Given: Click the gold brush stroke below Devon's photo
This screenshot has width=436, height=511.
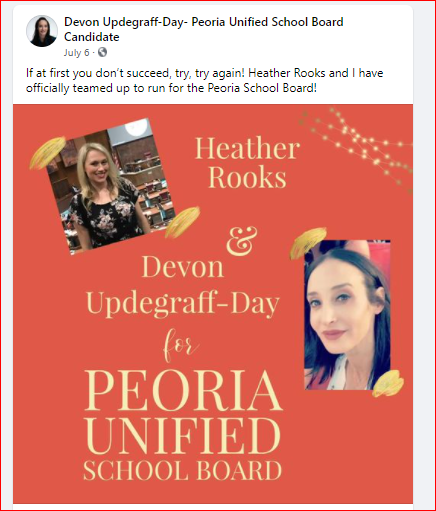Looking at the screenshot, I should pos(388,383).
